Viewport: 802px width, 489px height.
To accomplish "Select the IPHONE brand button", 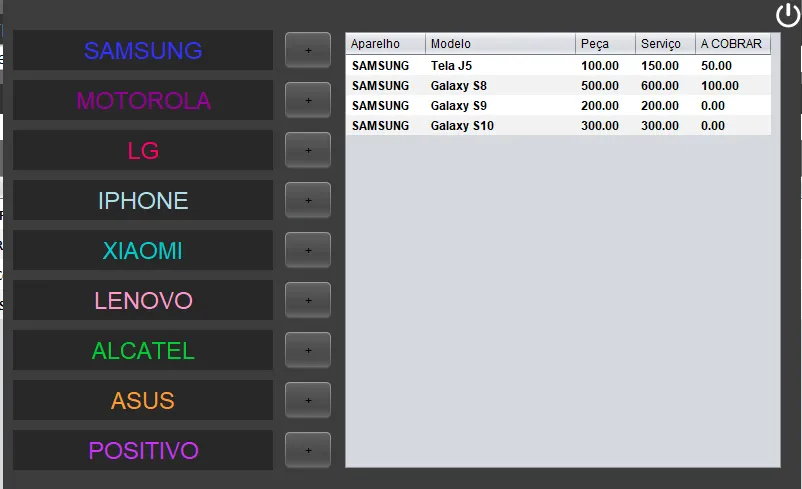I will pos(143,200).
